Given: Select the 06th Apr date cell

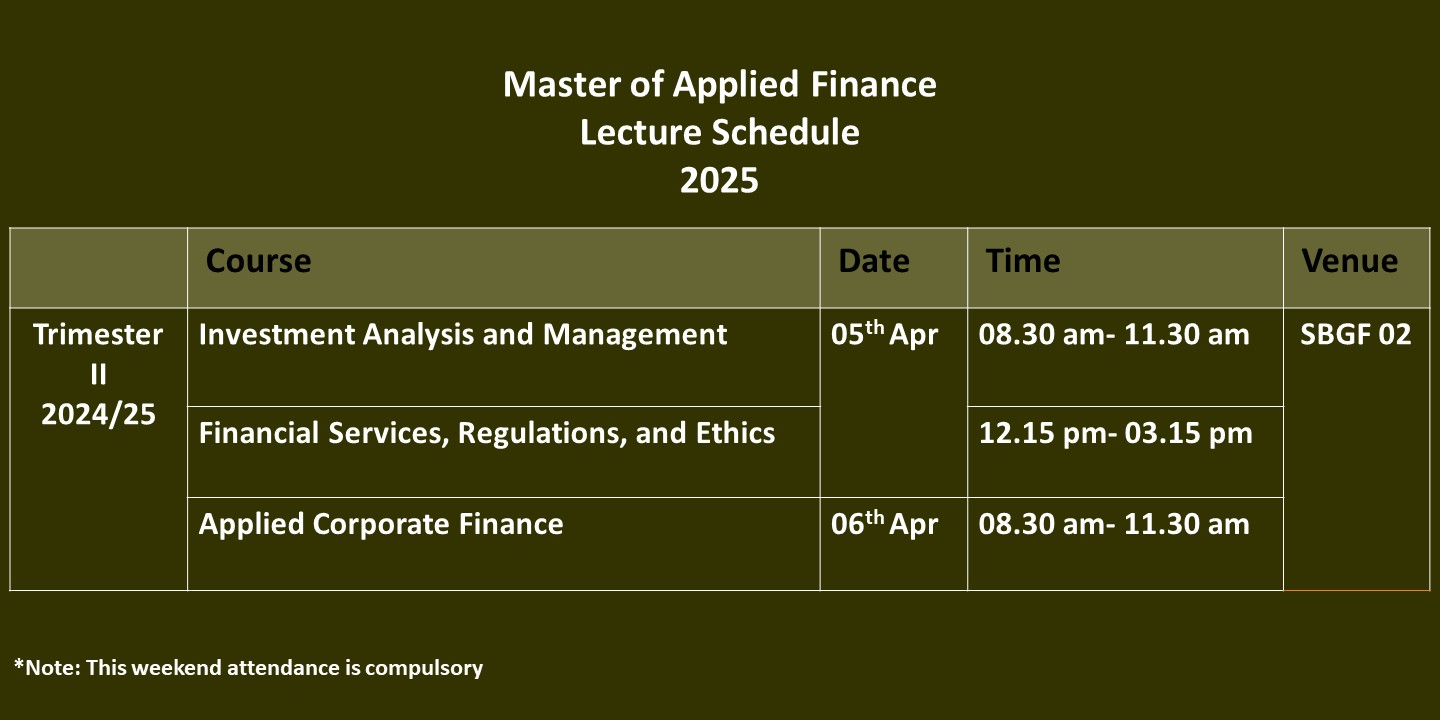Looking at the screenshot, I should pos(885,524).
